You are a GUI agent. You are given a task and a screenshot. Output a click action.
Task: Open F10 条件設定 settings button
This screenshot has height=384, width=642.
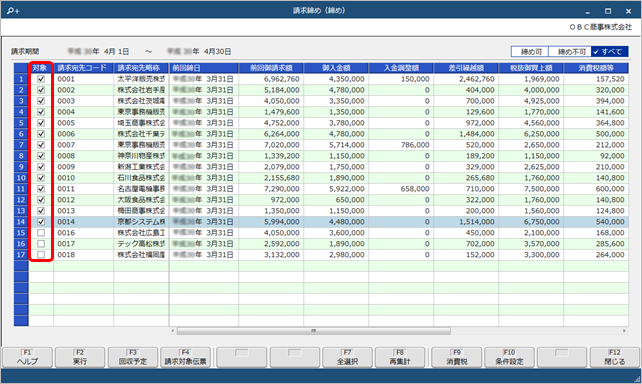(509, 357)
